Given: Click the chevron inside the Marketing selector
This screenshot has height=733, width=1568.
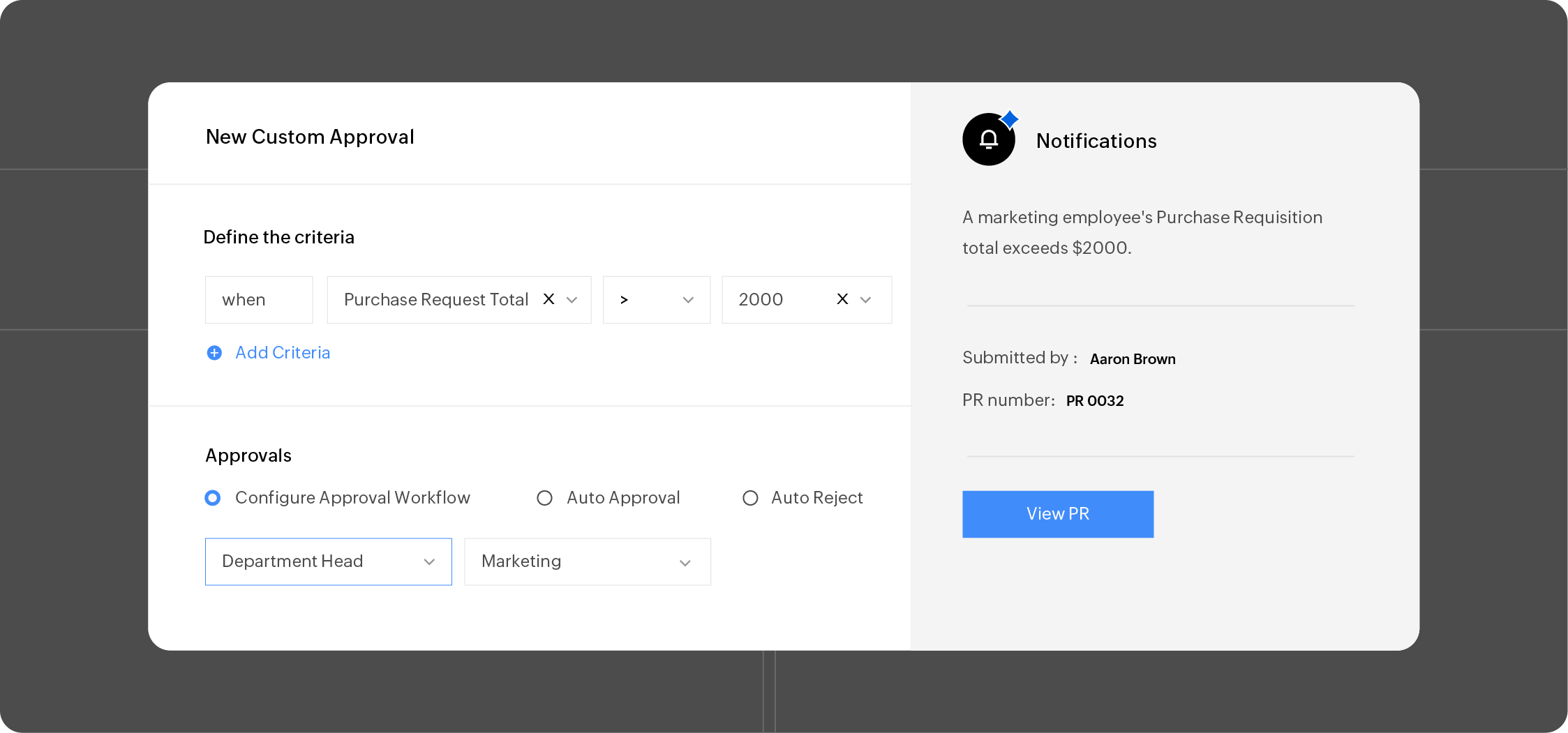Looking at the screenshot, I should pyautogui.click(x=685, y=561).
